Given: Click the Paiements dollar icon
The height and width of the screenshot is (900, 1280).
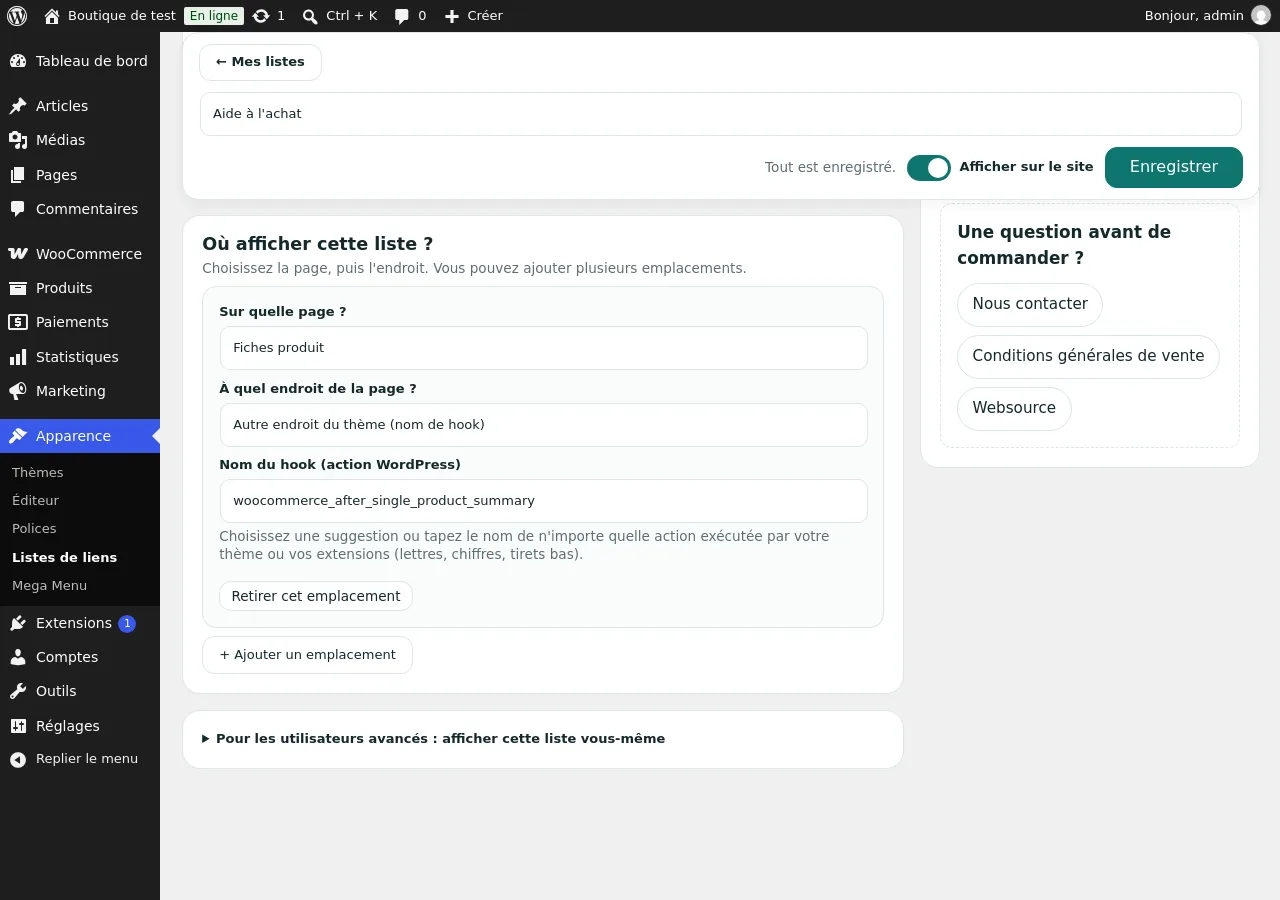Looking at the screenshot, I should click(18, 322).
